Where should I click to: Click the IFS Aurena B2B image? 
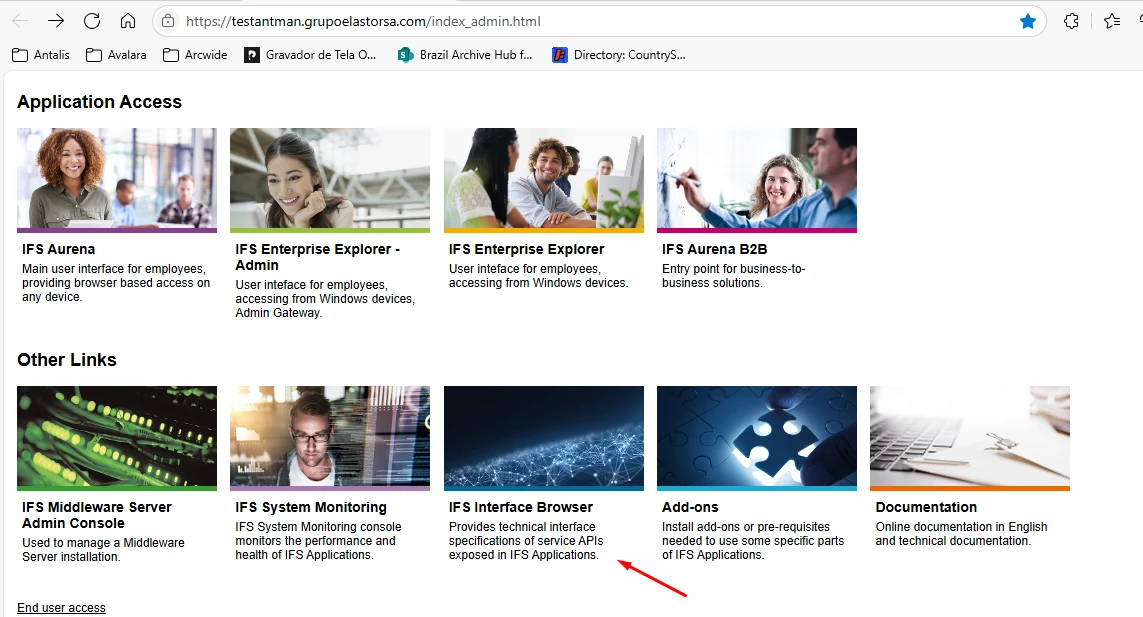757,180
